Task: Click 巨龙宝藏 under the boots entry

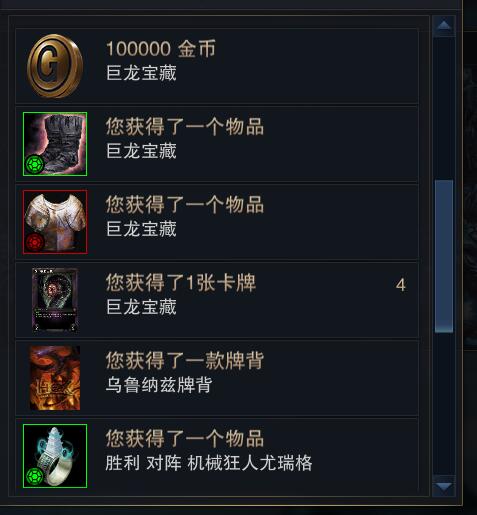Action: pyautogui.click(x=141, y=151)
